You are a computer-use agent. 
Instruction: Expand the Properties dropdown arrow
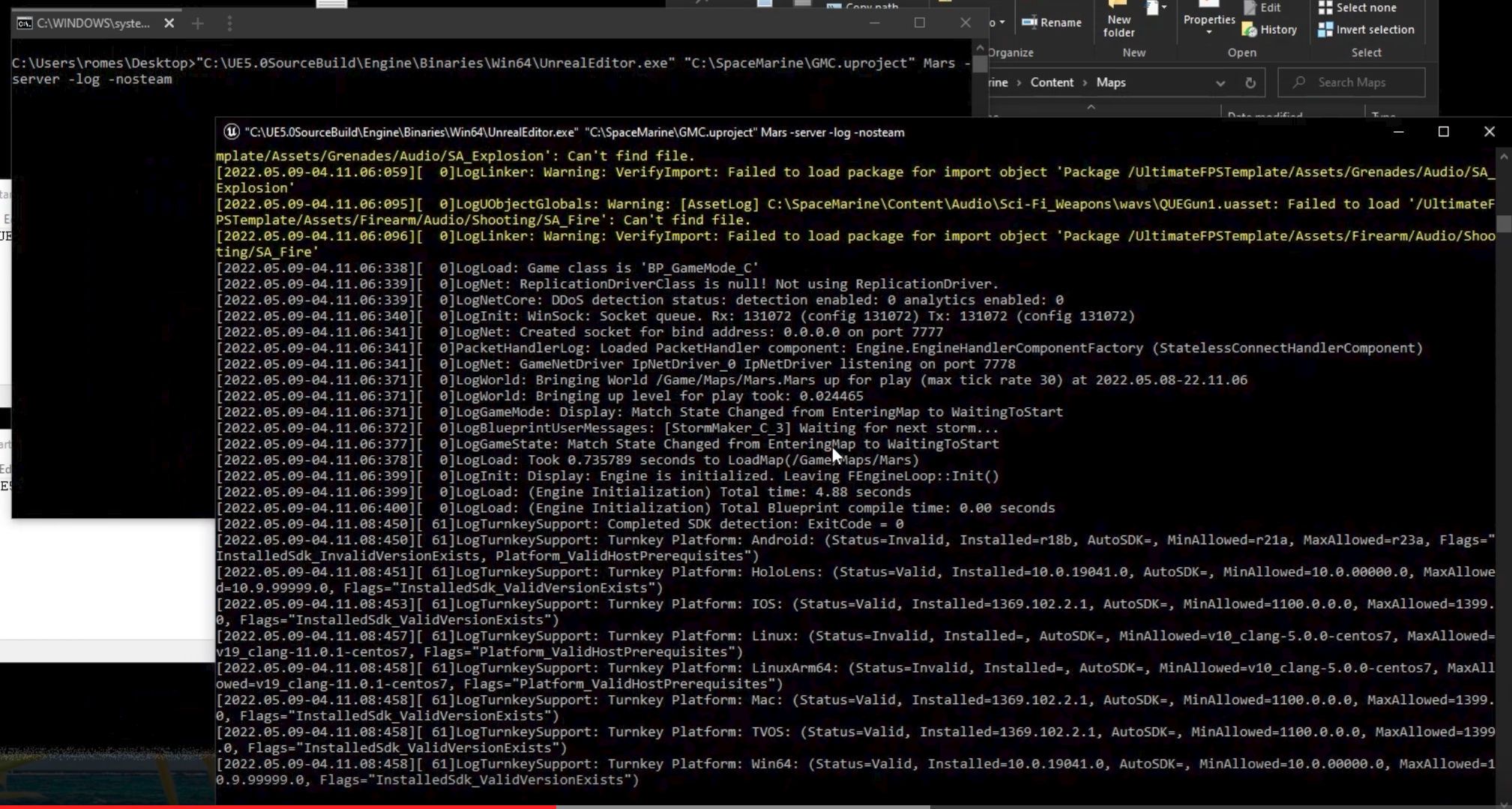[1208, 32]
